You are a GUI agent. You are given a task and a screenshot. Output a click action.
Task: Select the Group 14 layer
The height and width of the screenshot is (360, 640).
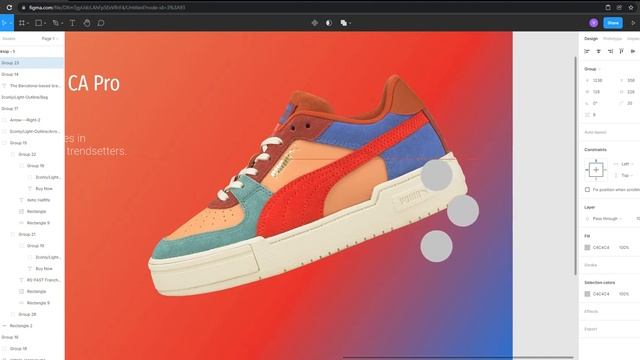[32, 74]
